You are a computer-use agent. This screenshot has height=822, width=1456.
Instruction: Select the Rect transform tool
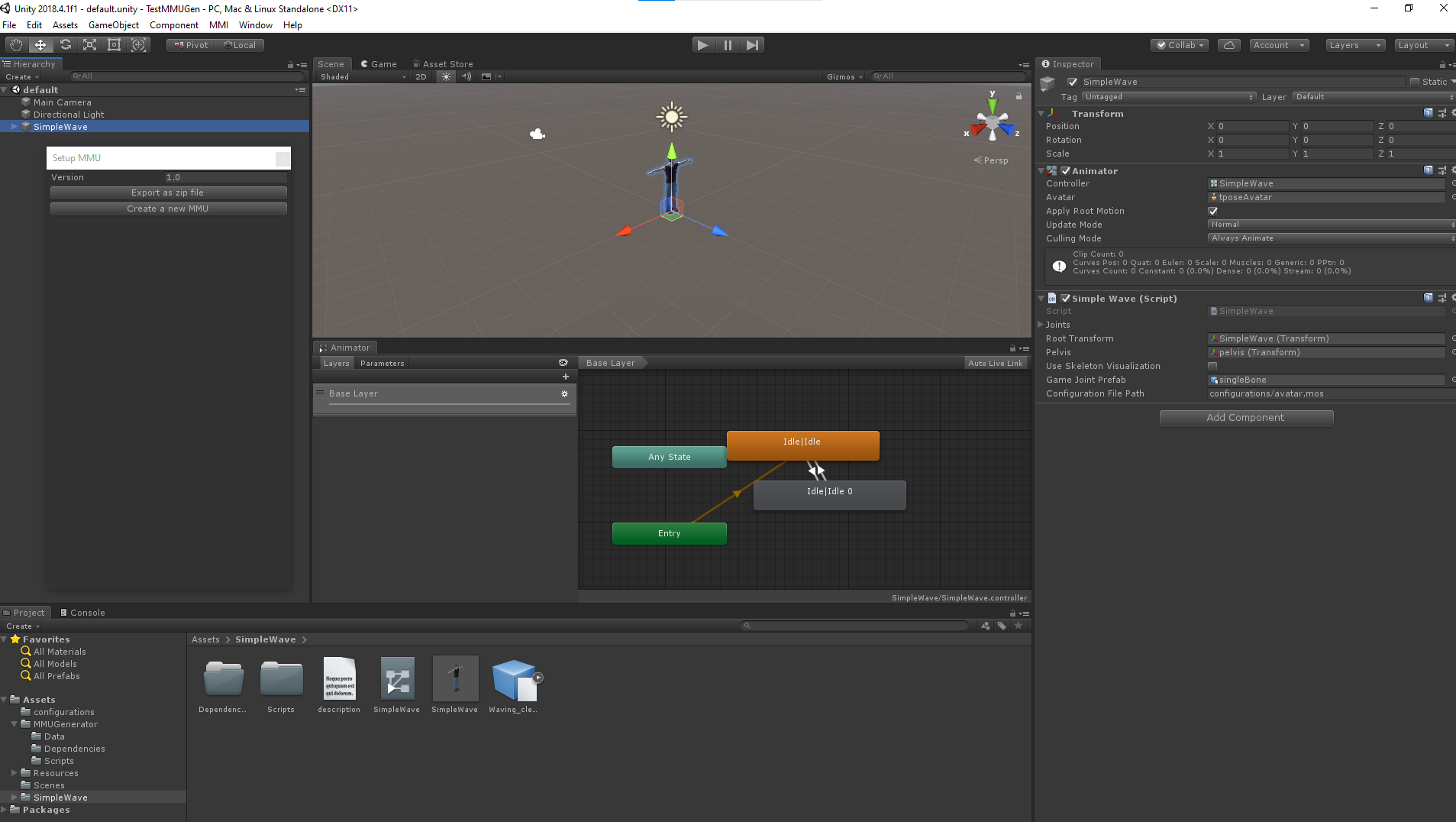tap(114, 45)
